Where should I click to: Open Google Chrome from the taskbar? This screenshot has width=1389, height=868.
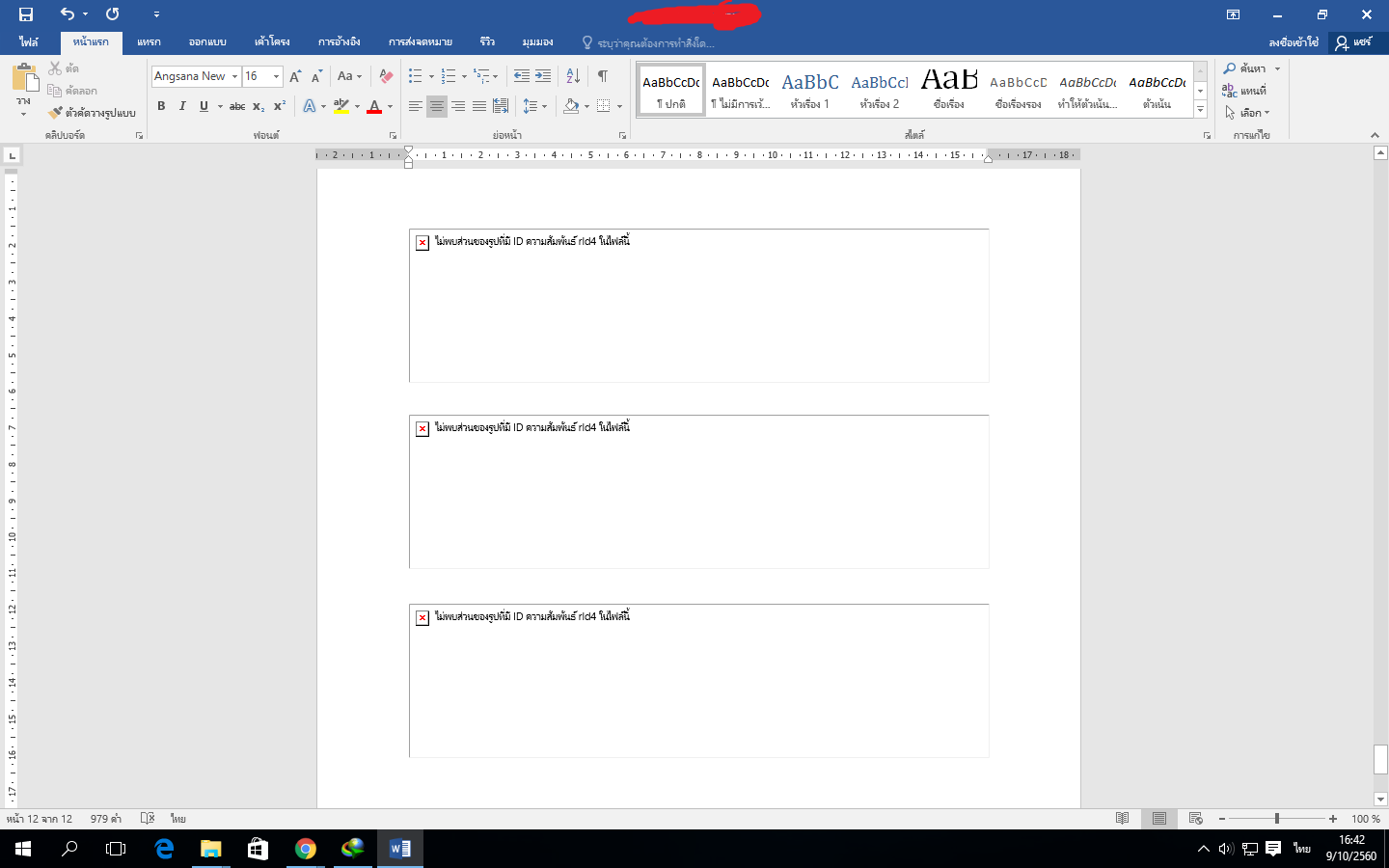point(305,849)
